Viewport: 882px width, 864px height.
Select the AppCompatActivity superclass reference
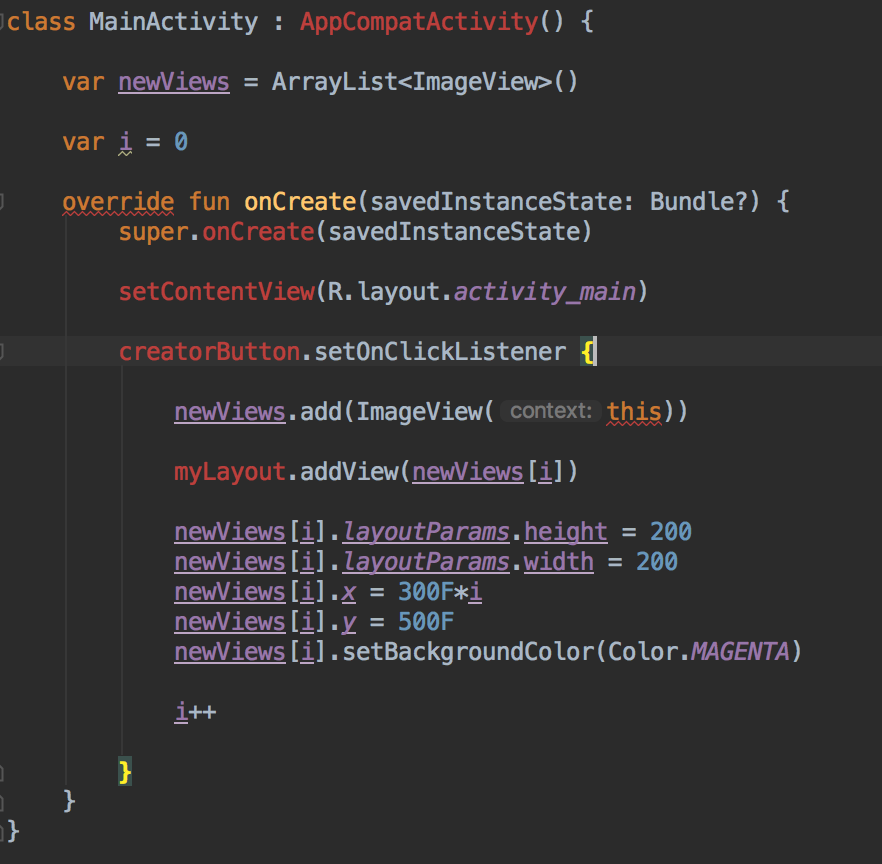click(x=418, y=21)
